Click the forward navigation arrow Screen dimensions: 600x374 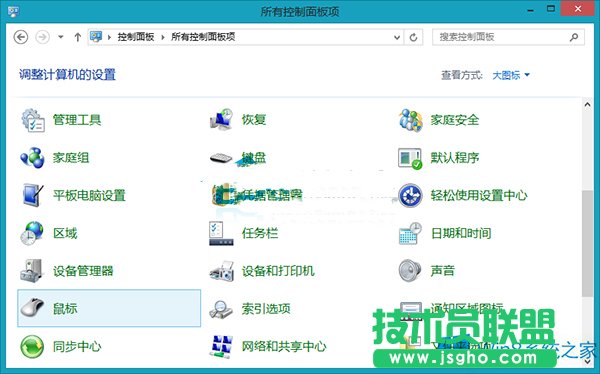(x=42, y=37)
